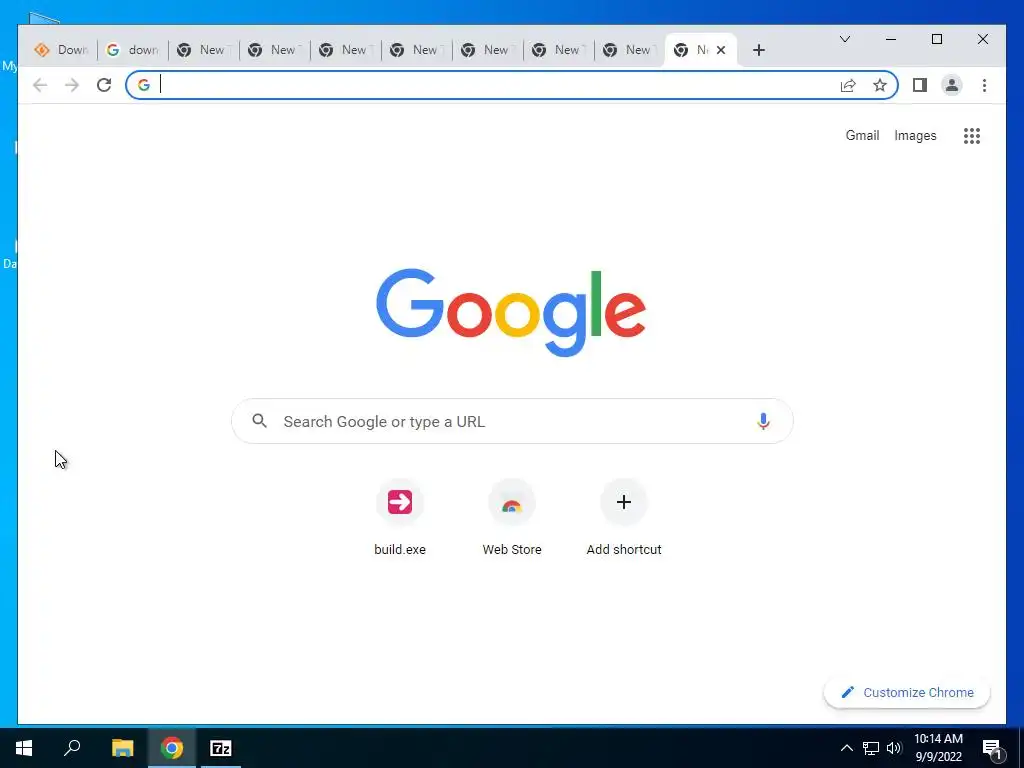The height and width of the screenshot is (768, 1024).
Task: Select the seventh tab in the tab strip
Action: click(488, 50)
